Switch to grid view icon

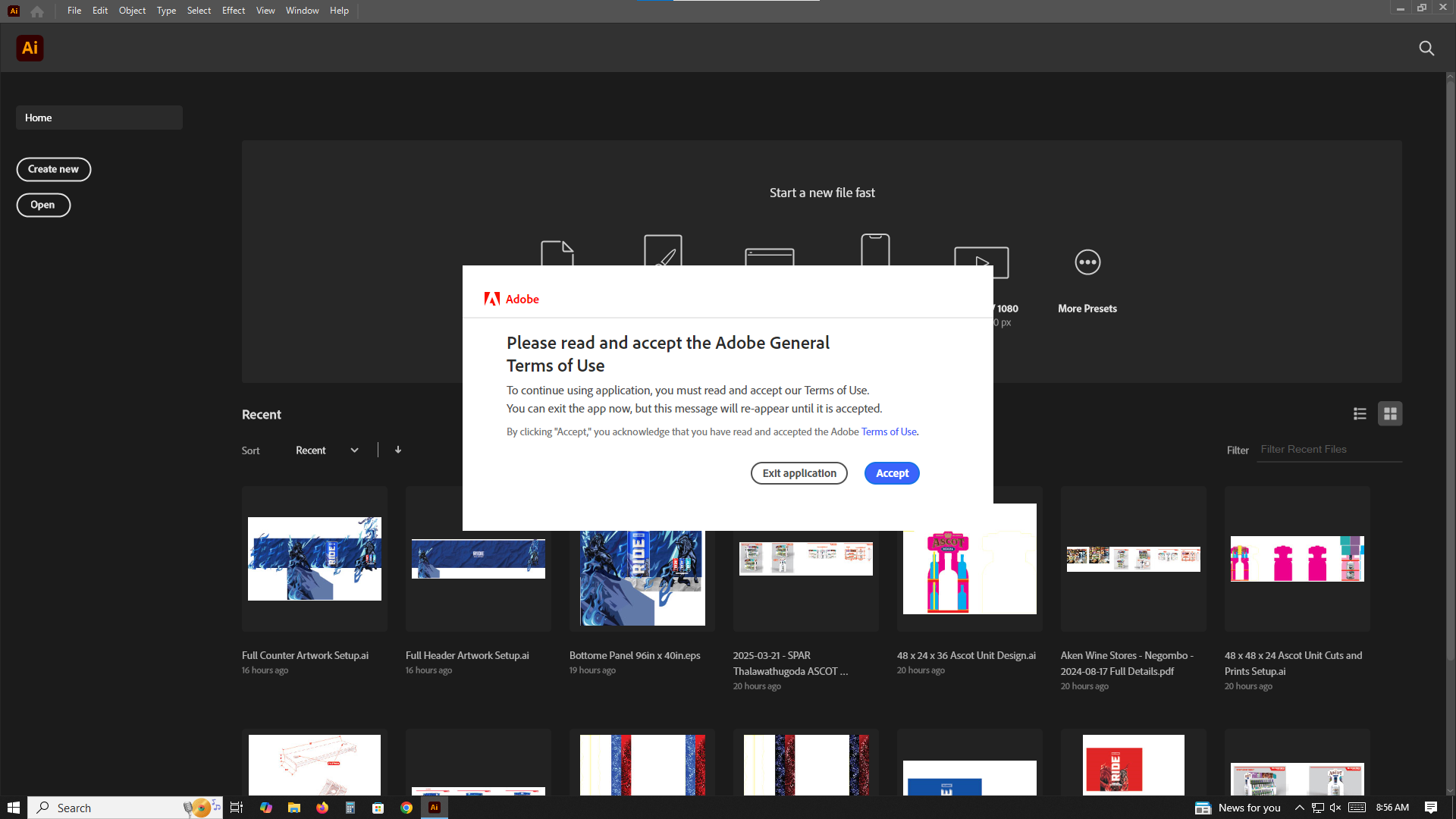1390,413
